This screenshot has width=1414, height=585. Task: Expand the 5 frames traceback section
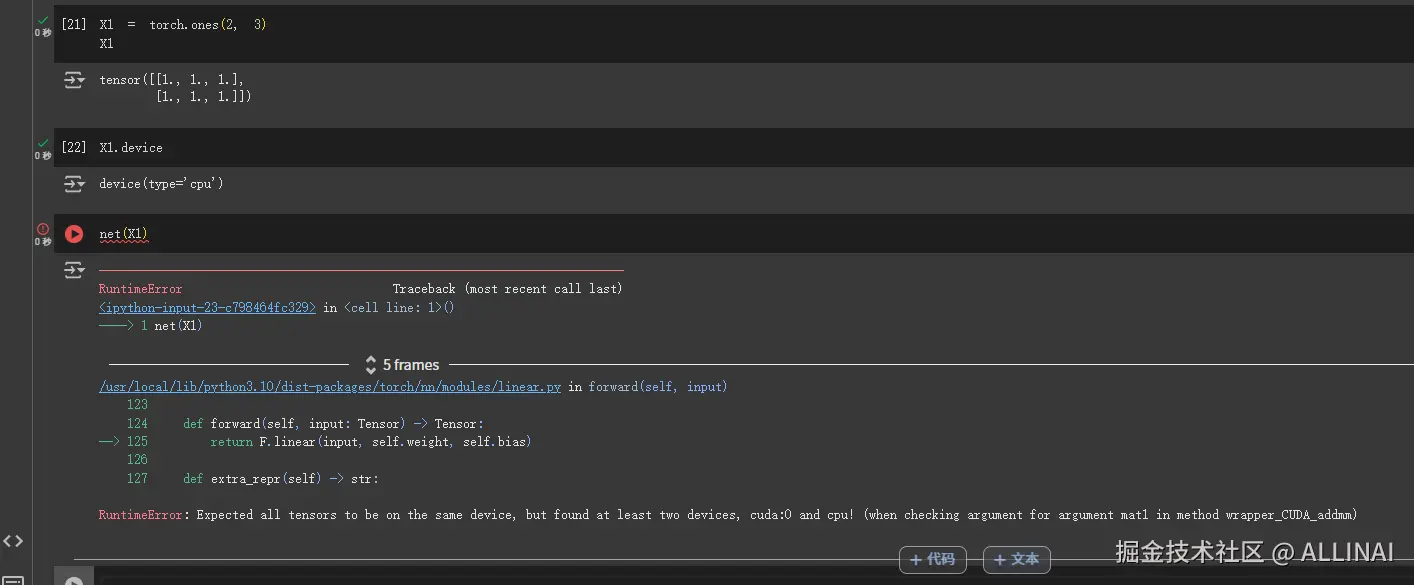click(402, 365)
